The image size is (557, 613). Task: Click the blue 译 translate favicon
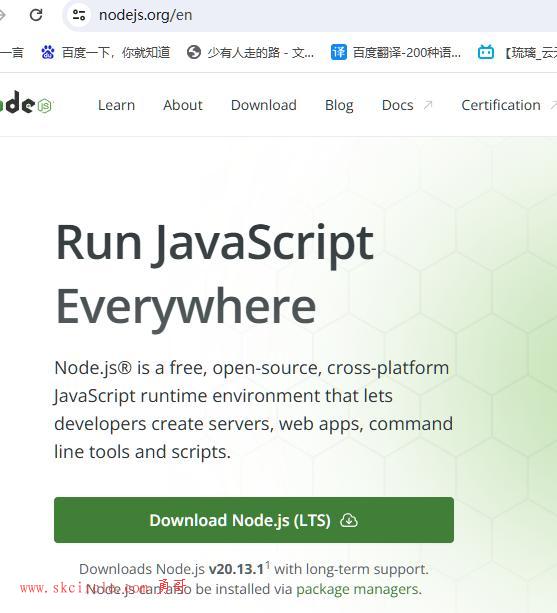338,52
